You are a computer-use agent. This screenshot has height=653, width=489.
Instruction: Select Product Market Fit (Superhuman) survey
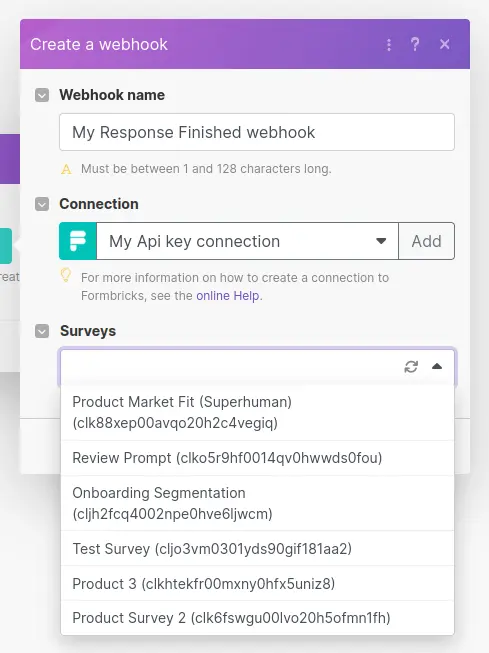pos(257,412)
